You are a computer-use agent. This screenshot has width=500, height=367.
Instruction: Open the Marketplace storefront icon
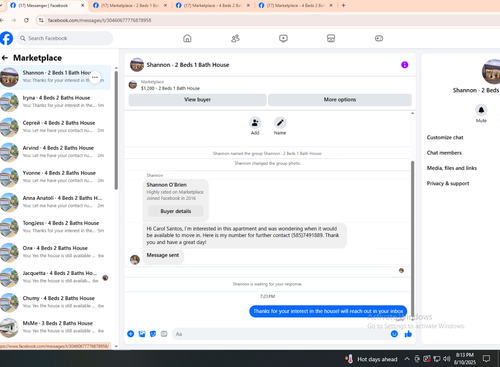(x=331, y=38)
